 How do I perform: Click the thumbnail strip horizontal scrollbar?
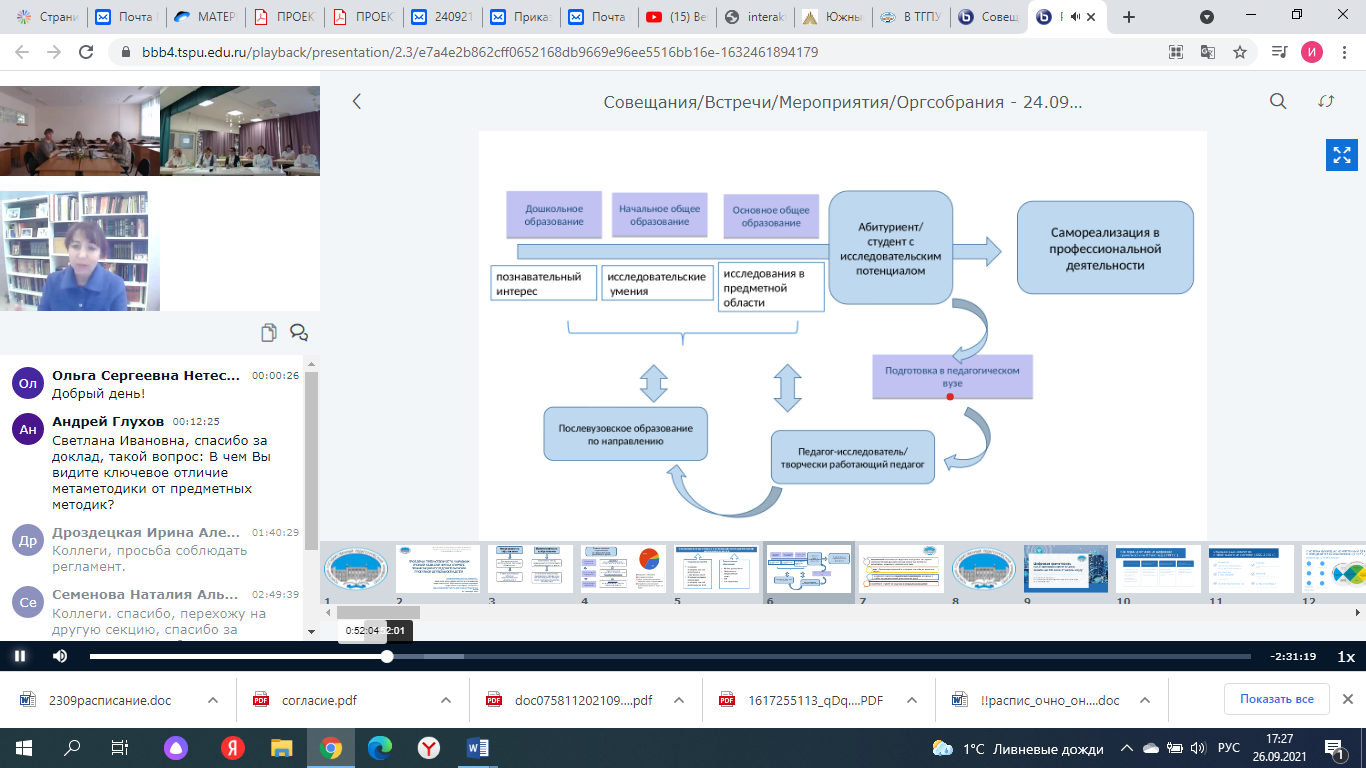click(x=378, y=612)
